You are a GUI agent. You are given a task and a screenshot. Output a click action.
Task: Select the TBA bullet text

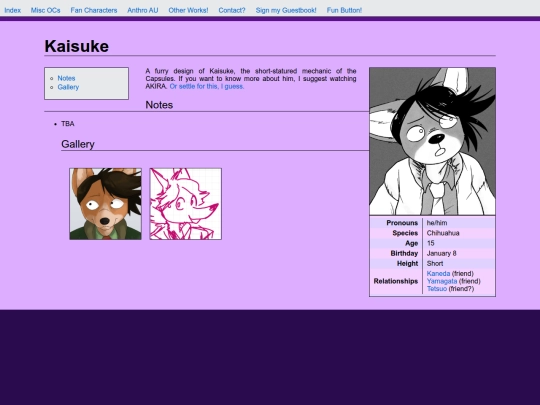point(68,124)
